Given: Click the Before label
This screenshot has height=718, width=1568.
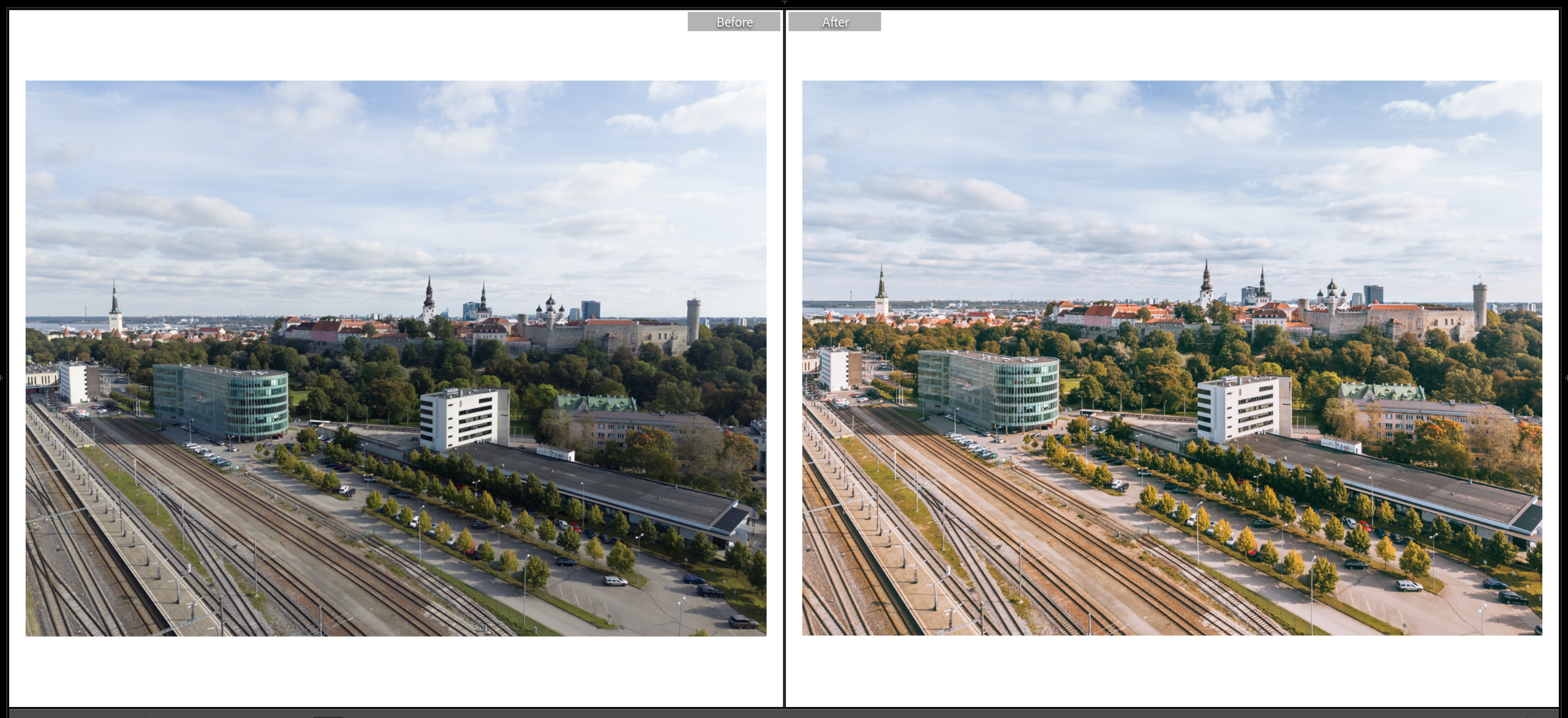Looking at the screenshot, I should [x=734, y=22].
